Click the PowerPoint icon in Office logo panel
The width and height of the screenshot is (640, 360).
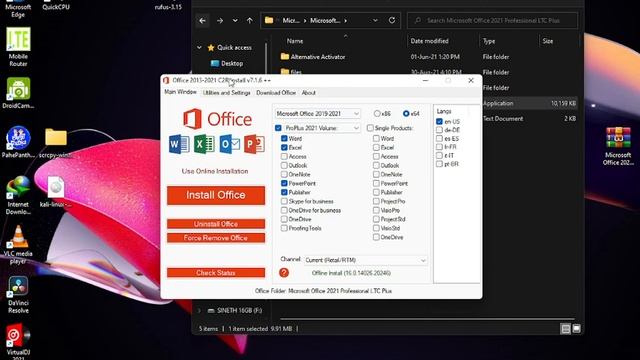click(x=254, y=144)
